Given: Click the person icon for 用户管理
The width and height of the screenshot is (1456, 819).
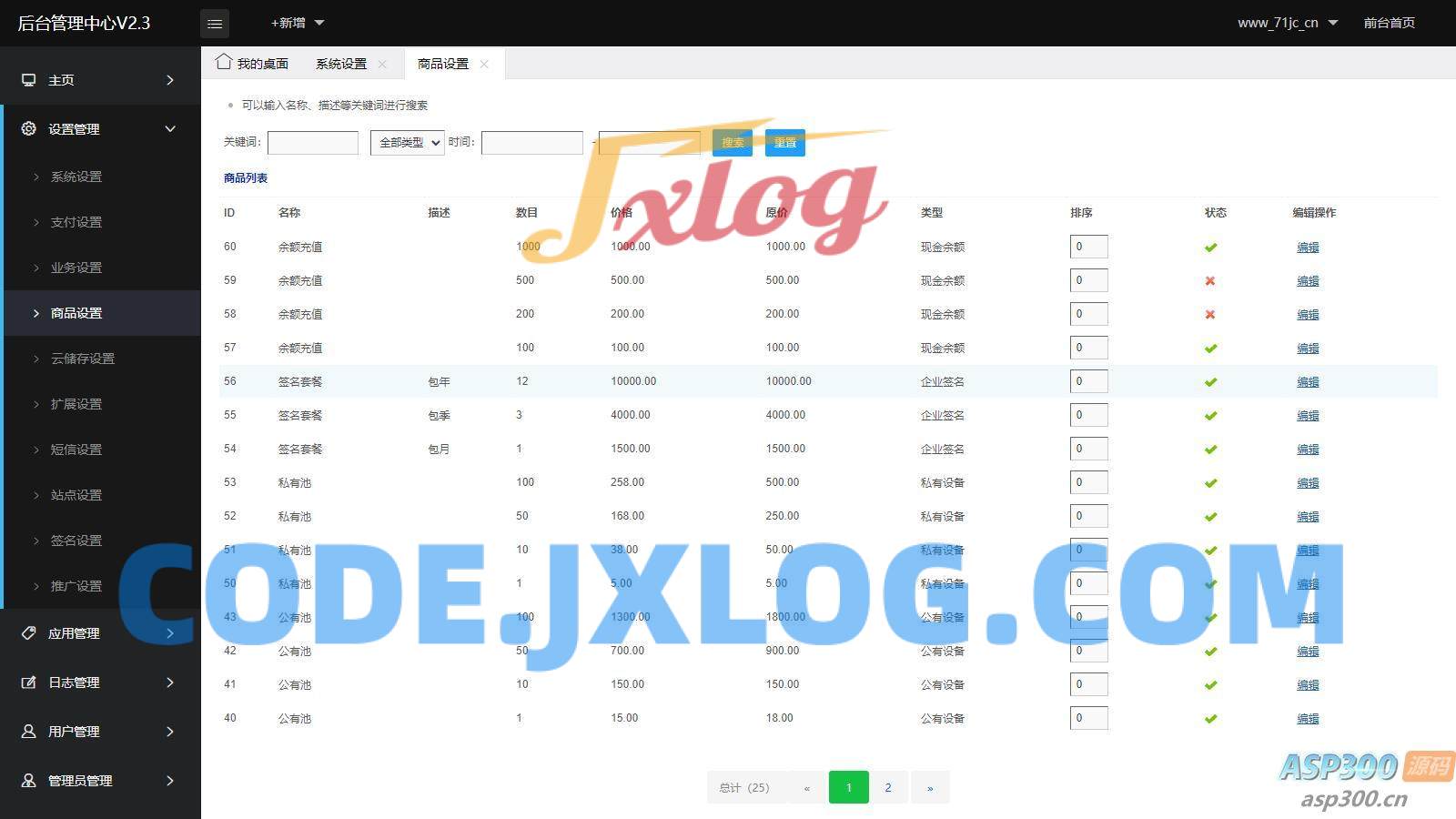Looking at the screenshot, I should coord(29,732).
